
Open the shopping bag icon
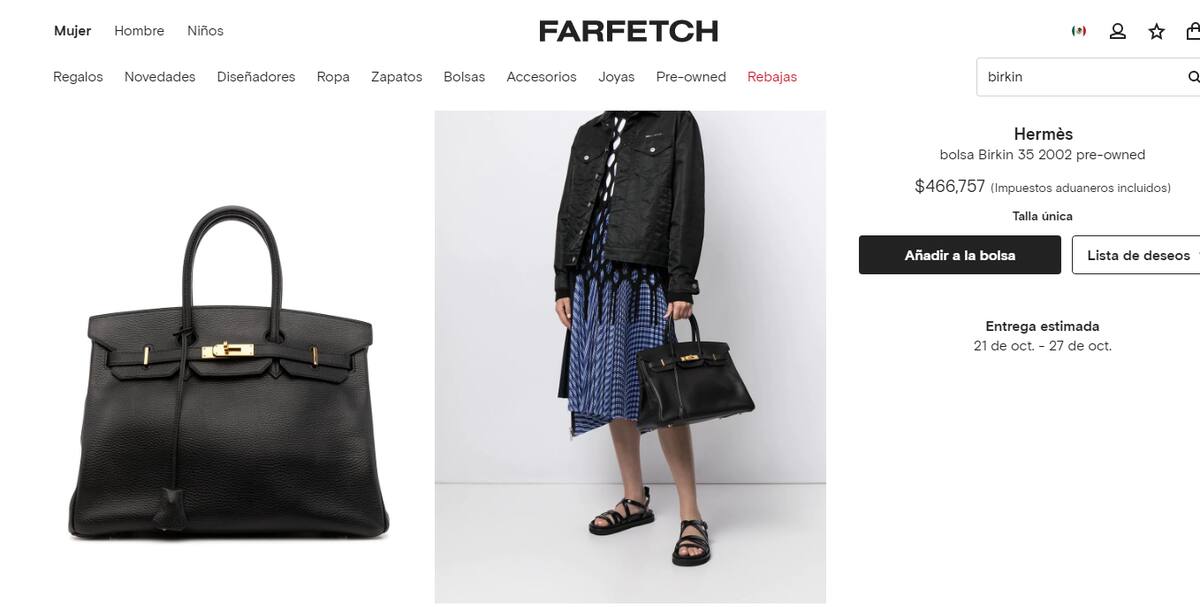coord(1193,31)
